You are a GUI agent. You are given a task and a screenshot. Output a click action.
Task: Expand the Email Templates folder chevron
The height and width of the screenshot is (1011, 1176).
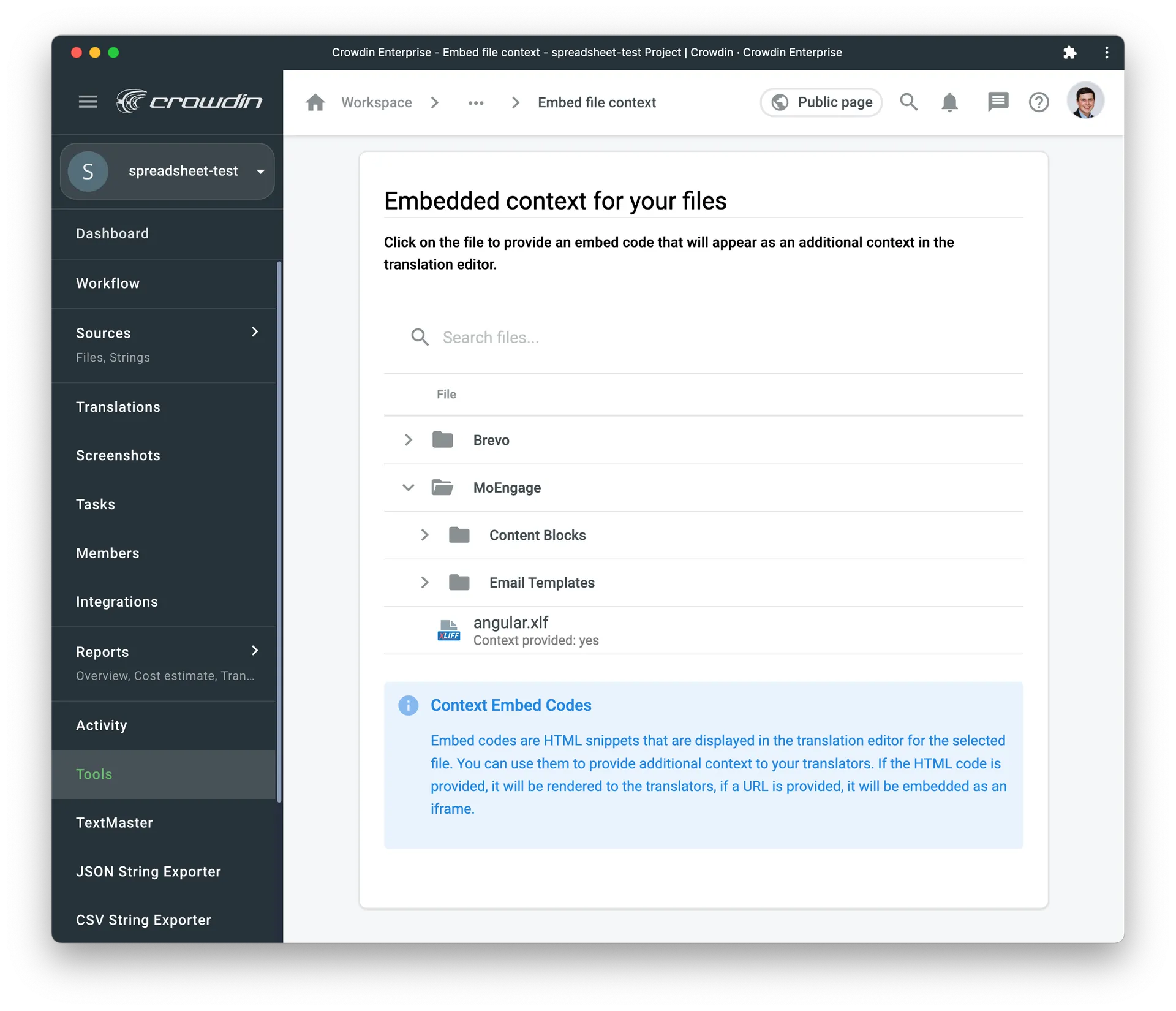click(x=424, y=583)
